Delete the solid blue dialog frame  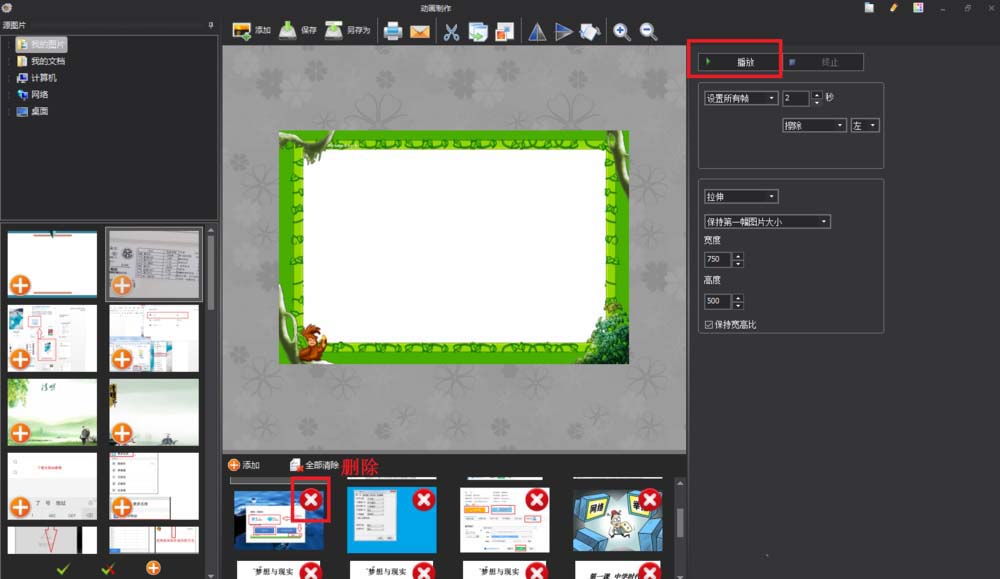tap(424, 500)
